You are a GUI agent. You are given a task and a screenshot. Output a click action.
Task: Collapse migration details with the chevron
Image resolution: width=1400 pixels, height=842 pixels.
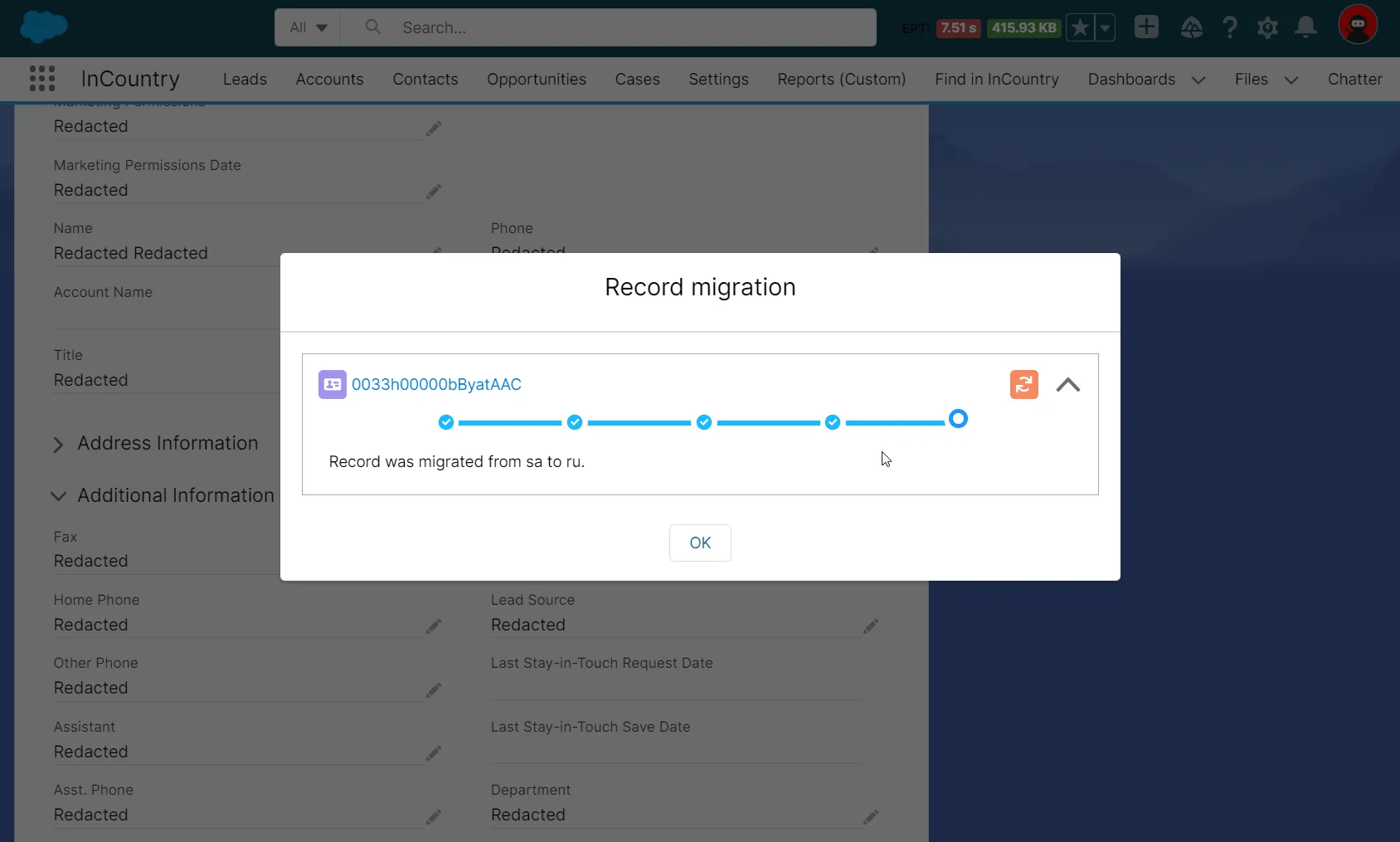(x=1067, y=384)
